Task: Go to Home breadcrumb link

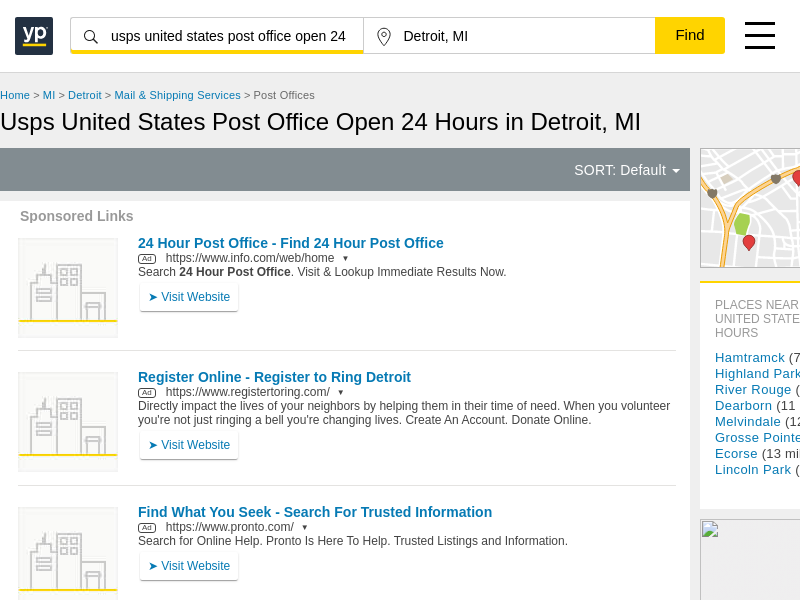Action: click(15, 95)
